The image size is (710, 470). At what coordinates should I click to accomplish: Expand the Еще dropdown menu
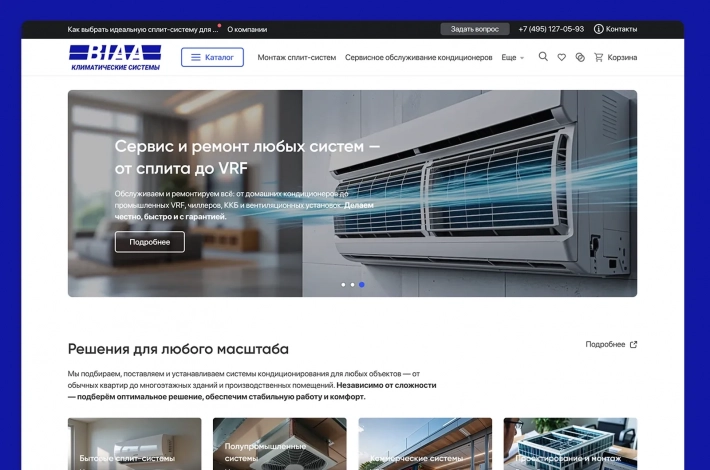512,57
